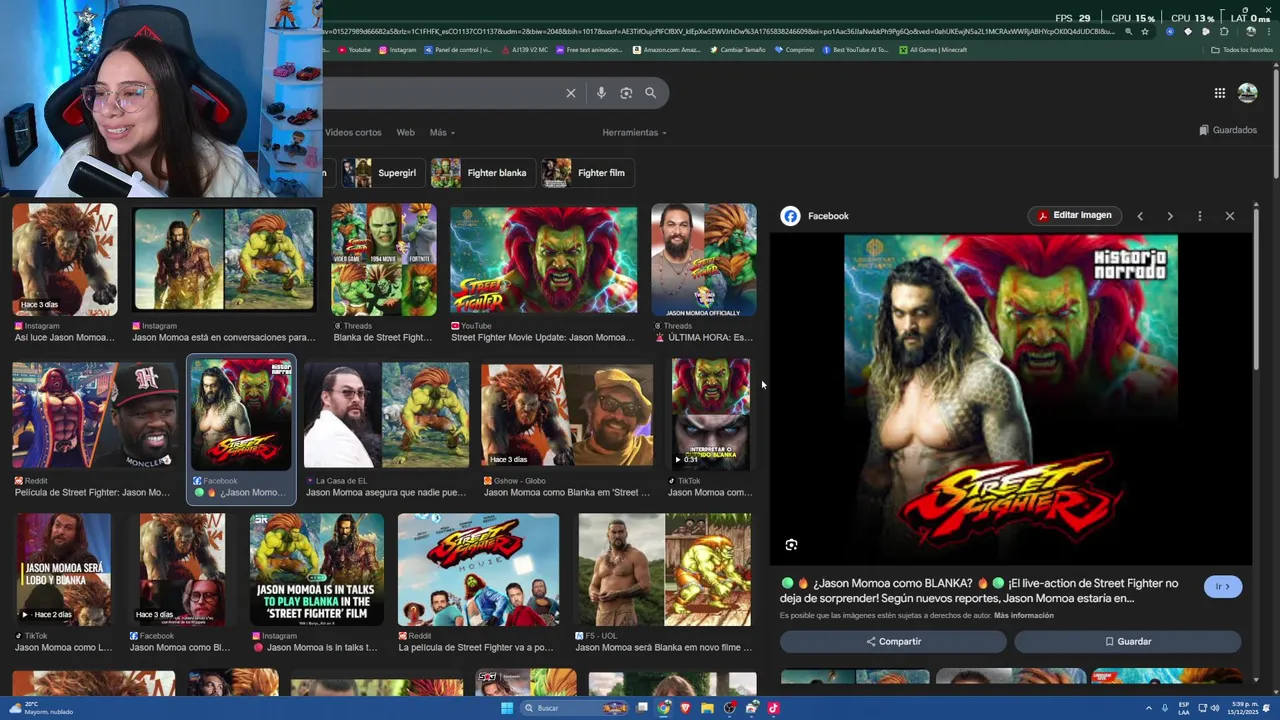Screen dimensions: 1280x720
Task: Submit search with the magnifier icon
Action: 651,93
